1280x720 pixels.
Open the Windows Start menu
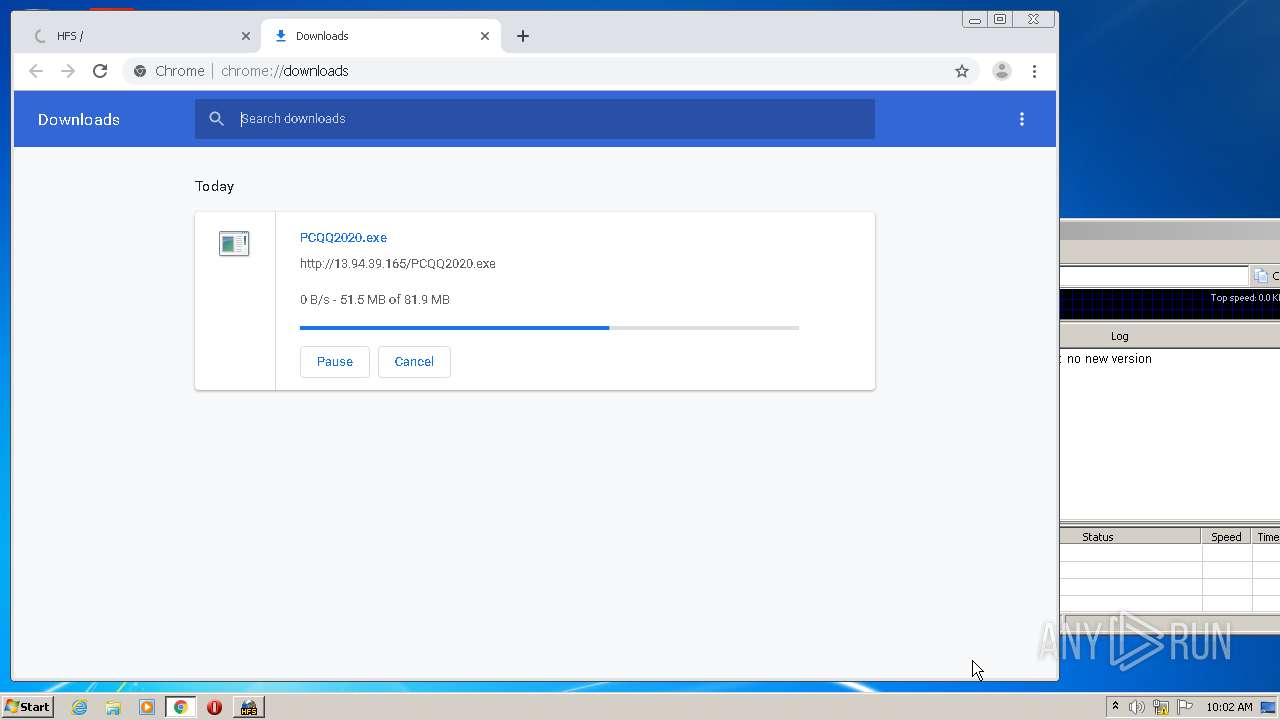click(x=27, y=707)
